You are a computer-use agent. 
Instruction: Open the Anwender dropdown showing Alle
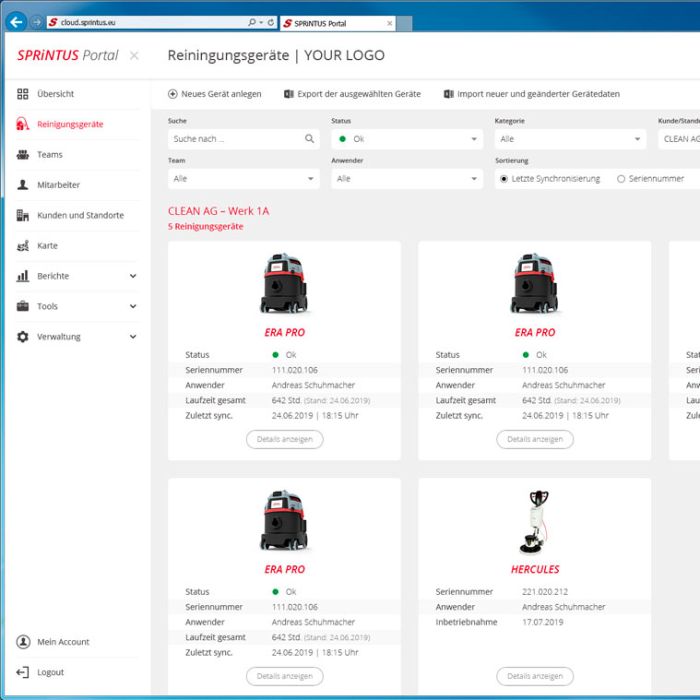[x=407, y=179]
